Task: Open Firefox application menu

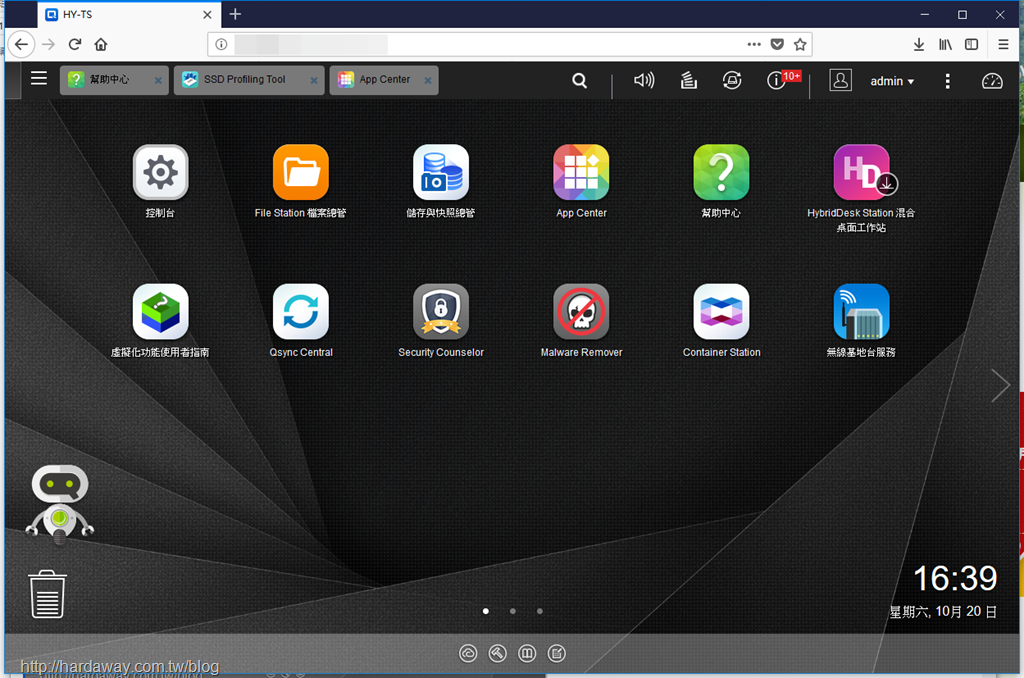Action: coord(1003,44)
